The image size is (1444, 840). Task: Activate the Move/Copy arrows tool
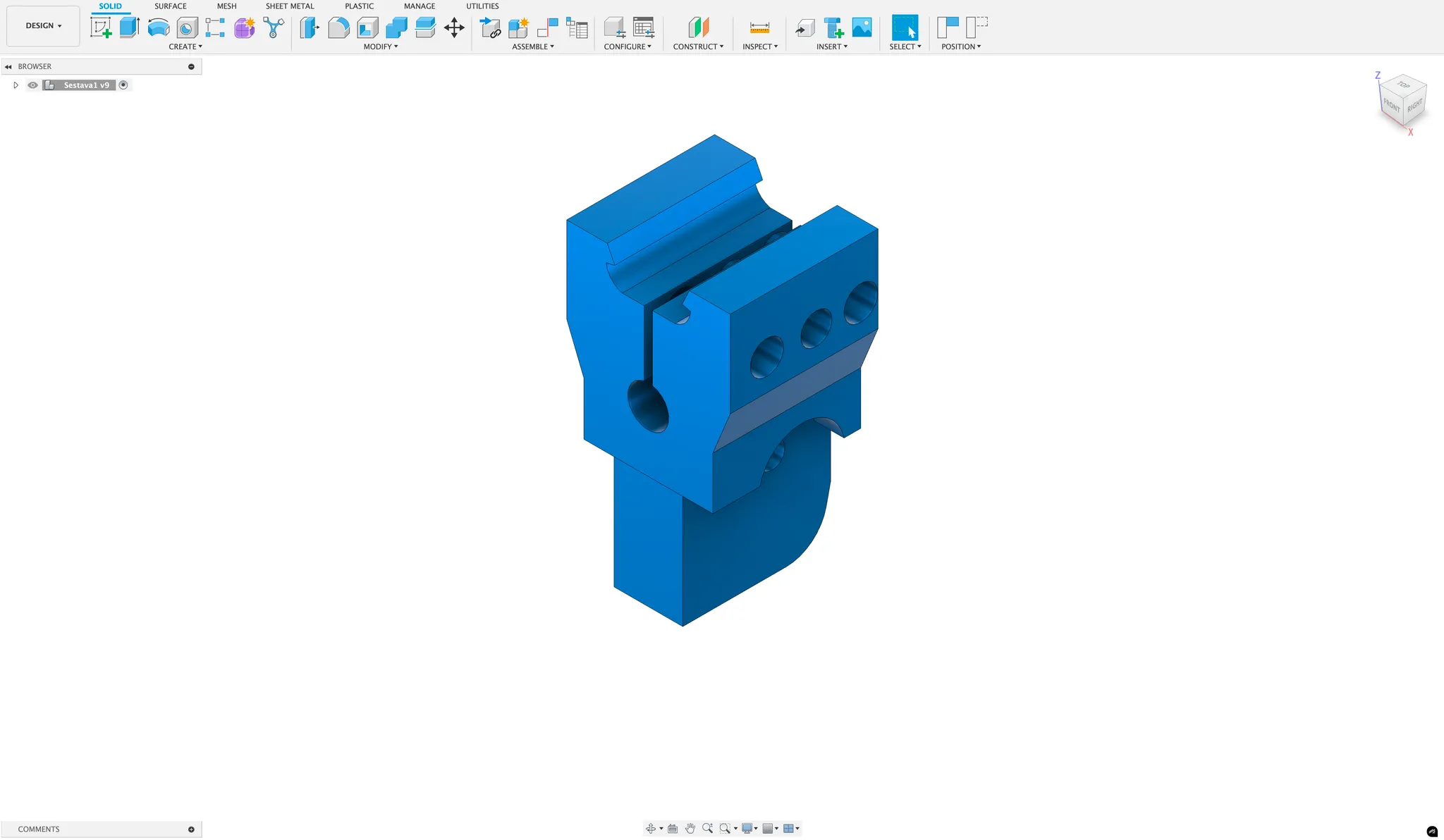point(454,28)
